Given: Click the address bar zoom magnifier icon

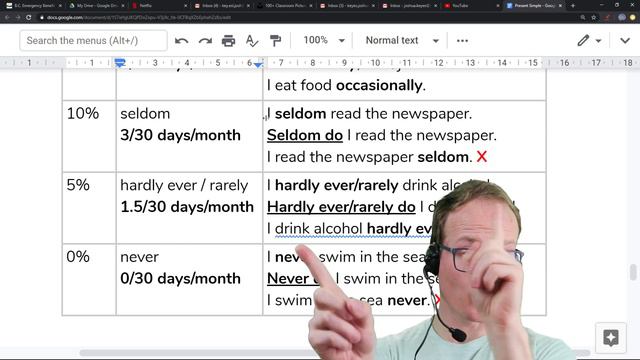Looking at the screenshot, I should pos(583,18).
